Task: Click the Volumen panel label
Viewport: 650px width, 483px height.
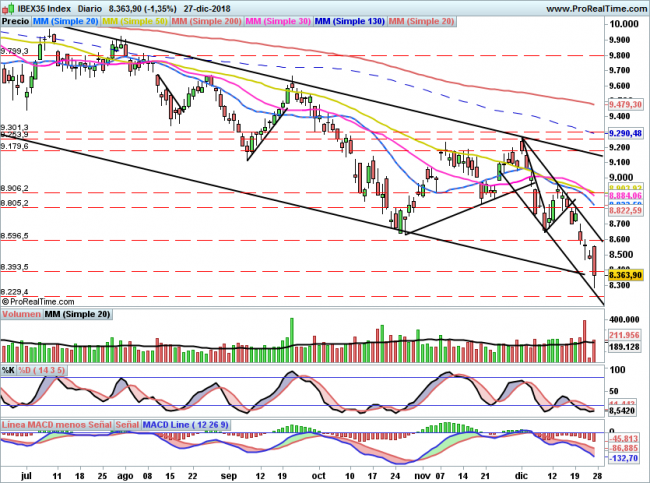Action: click(x=21, y=314)
